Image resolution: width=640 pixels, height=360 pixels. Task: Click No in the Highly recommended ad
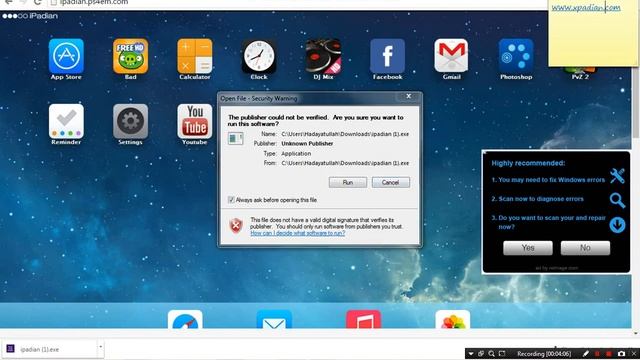pyautogui.click(x=585, y=248)
